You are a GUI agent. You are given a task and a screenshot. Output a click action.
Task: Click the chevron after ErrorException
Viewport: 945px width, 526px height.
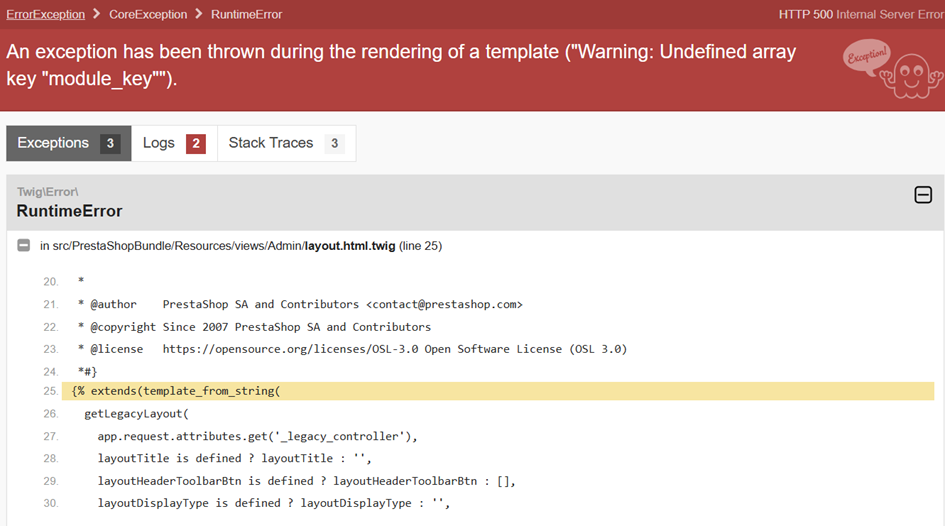pos(97,14)
